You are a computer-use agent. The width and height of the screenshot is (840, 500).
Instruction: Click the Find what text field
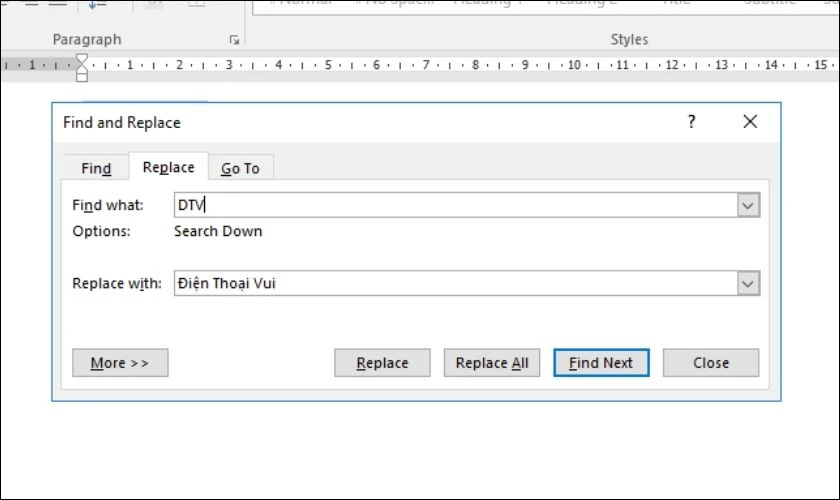455,205
